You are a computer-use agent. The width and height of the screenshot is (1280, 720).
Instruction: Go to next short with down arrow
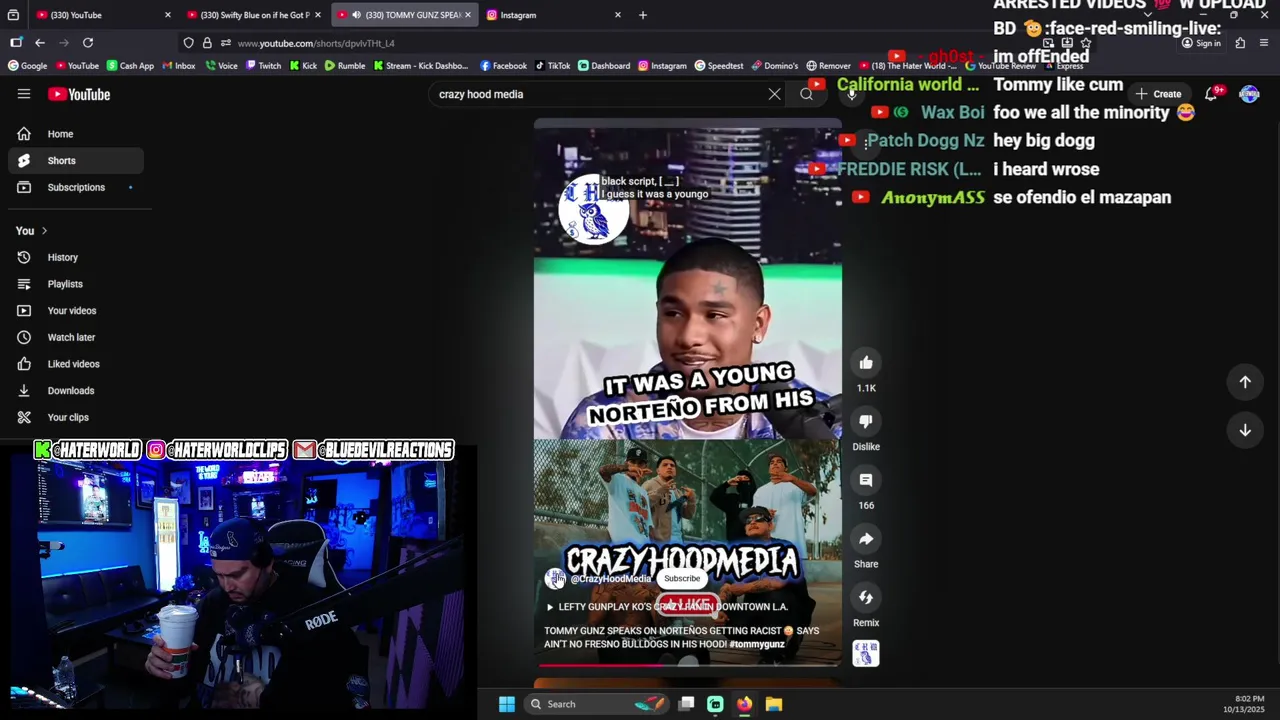pyautogui.click(x=1245, y=430)
